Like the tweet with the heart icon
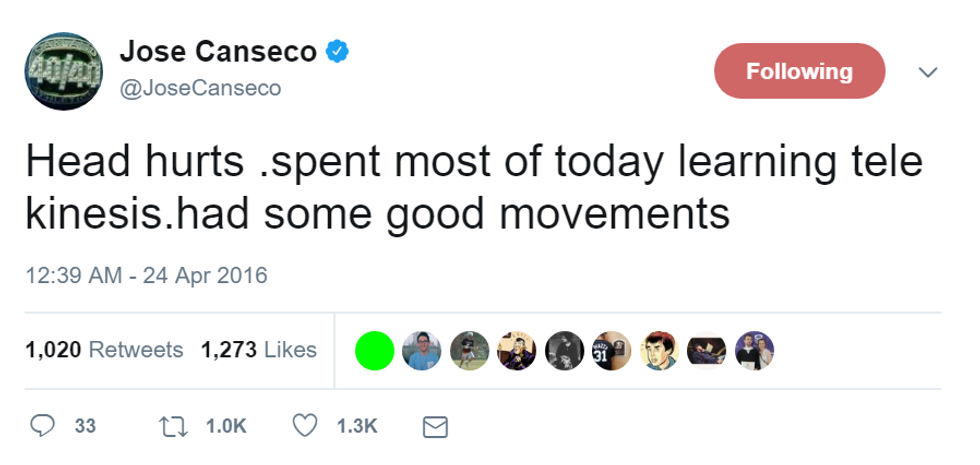The width and height of the screenshot is (980, 465). (x=304, y=426)
